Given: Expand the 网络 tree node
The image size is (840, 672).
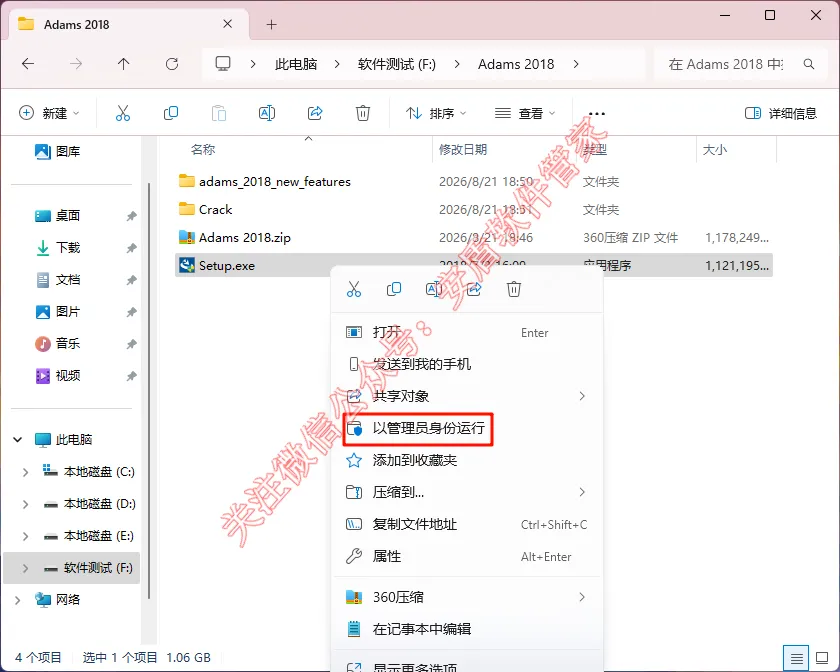Looking at the screenshot, I should coord(18,600).
